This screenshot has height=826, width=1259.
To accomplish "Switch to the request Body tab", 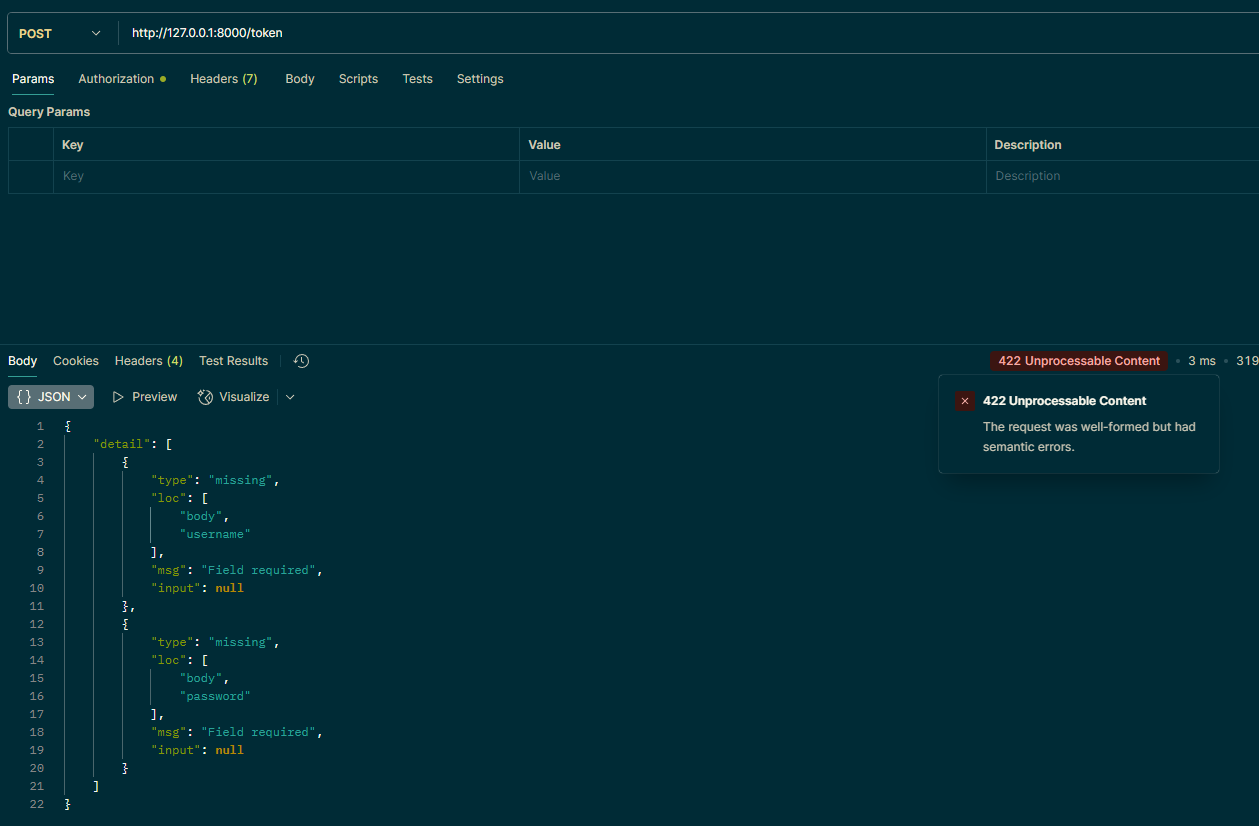I will pos(300,79).
